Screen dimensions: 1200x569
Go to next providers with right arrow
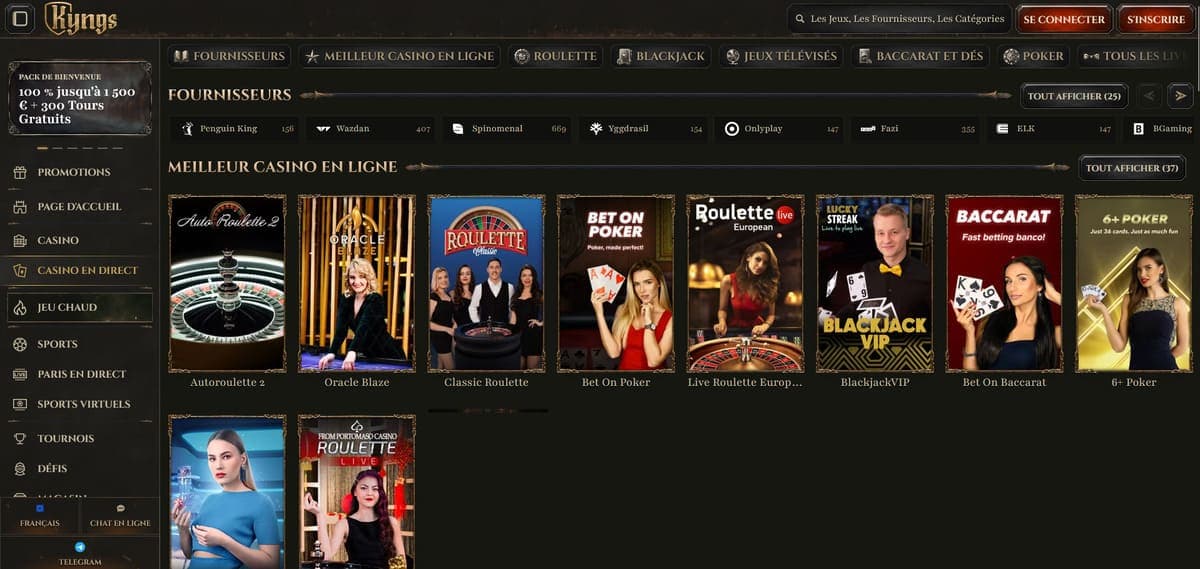click(x=1181, y=96)
